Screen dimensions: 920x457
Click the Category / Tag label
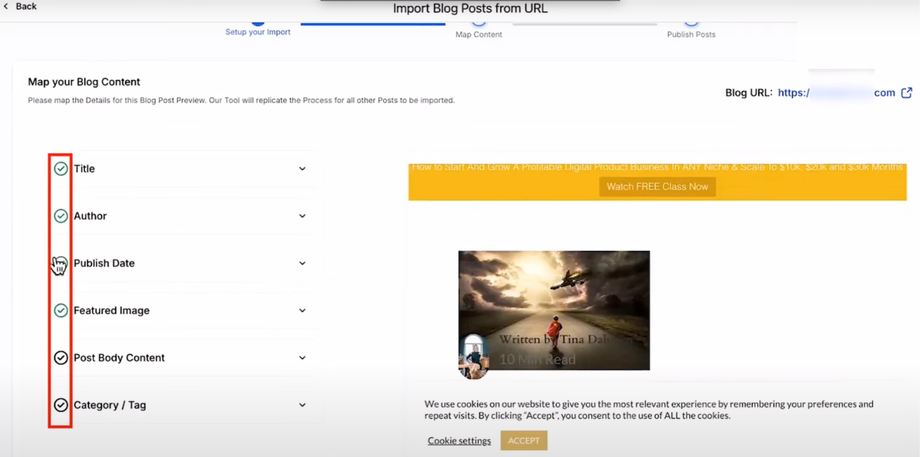(110, 405)
